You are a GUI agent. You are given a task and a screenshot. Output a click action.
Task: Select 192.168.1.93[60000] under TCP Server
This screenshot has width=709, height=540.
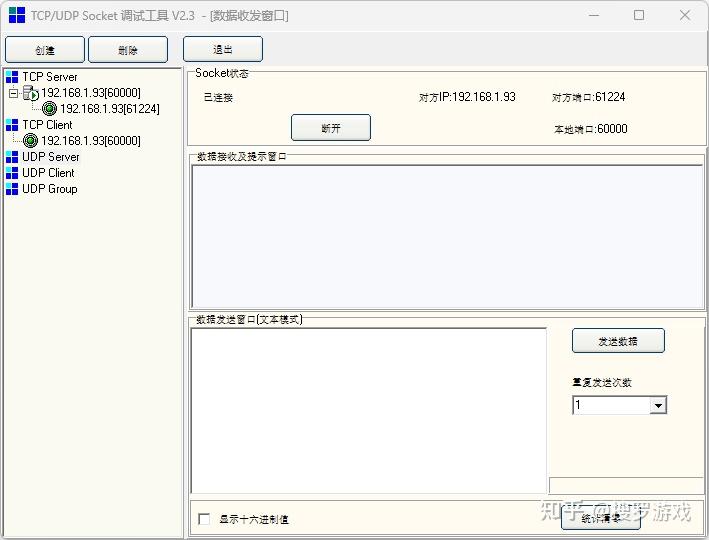click(91, 93)
